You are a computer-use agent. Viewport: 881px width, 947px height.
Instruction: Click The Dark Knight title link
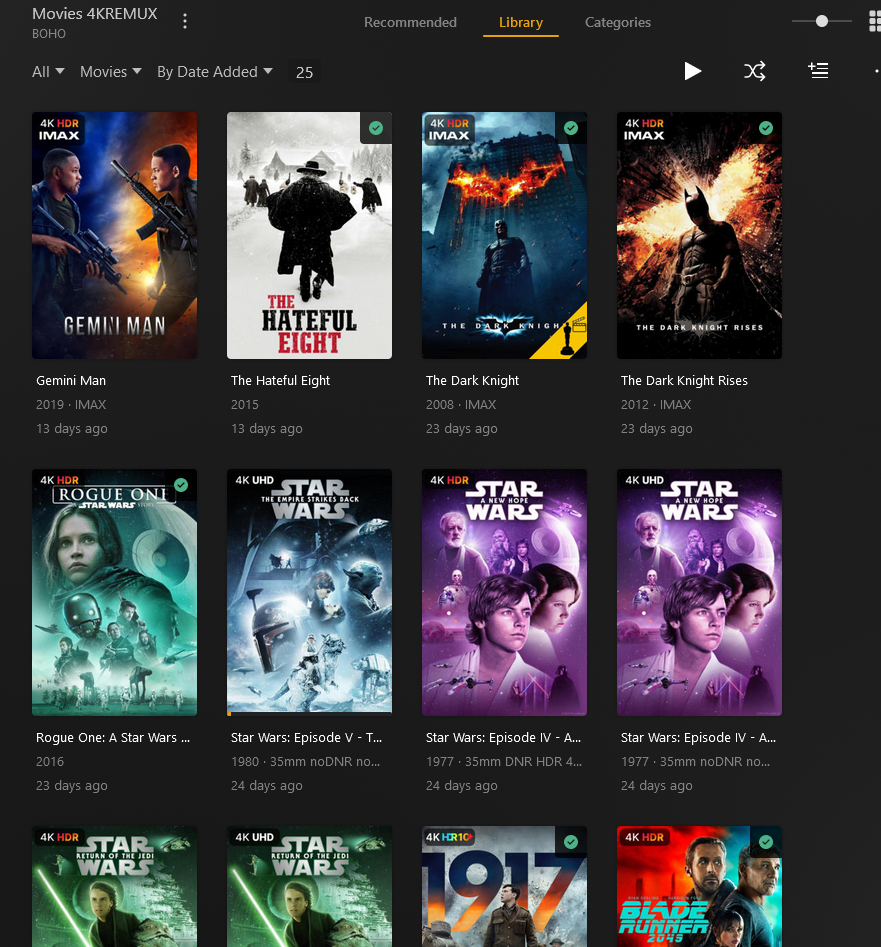pyautogui.click(x=472, y=380)
